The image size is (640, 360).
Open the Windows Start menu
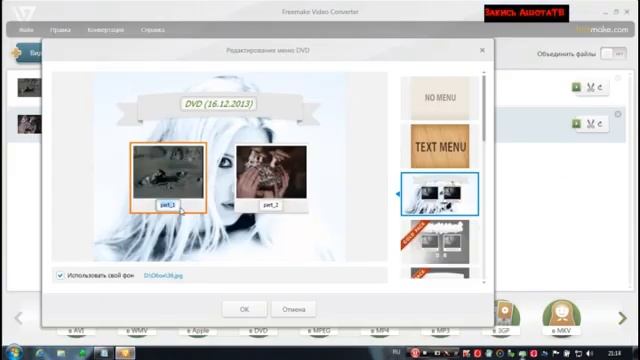(x=14, y=353)
